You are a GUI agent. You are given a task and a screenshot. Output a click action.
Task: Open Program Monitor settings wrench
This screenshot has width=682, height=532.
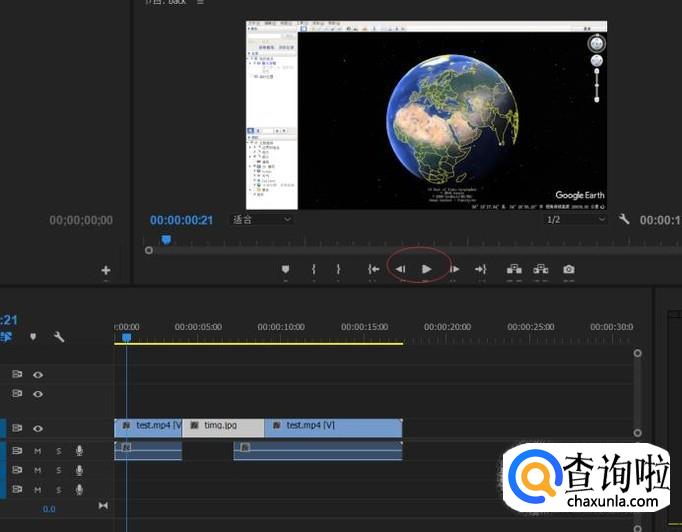click(x=625, y=219)
